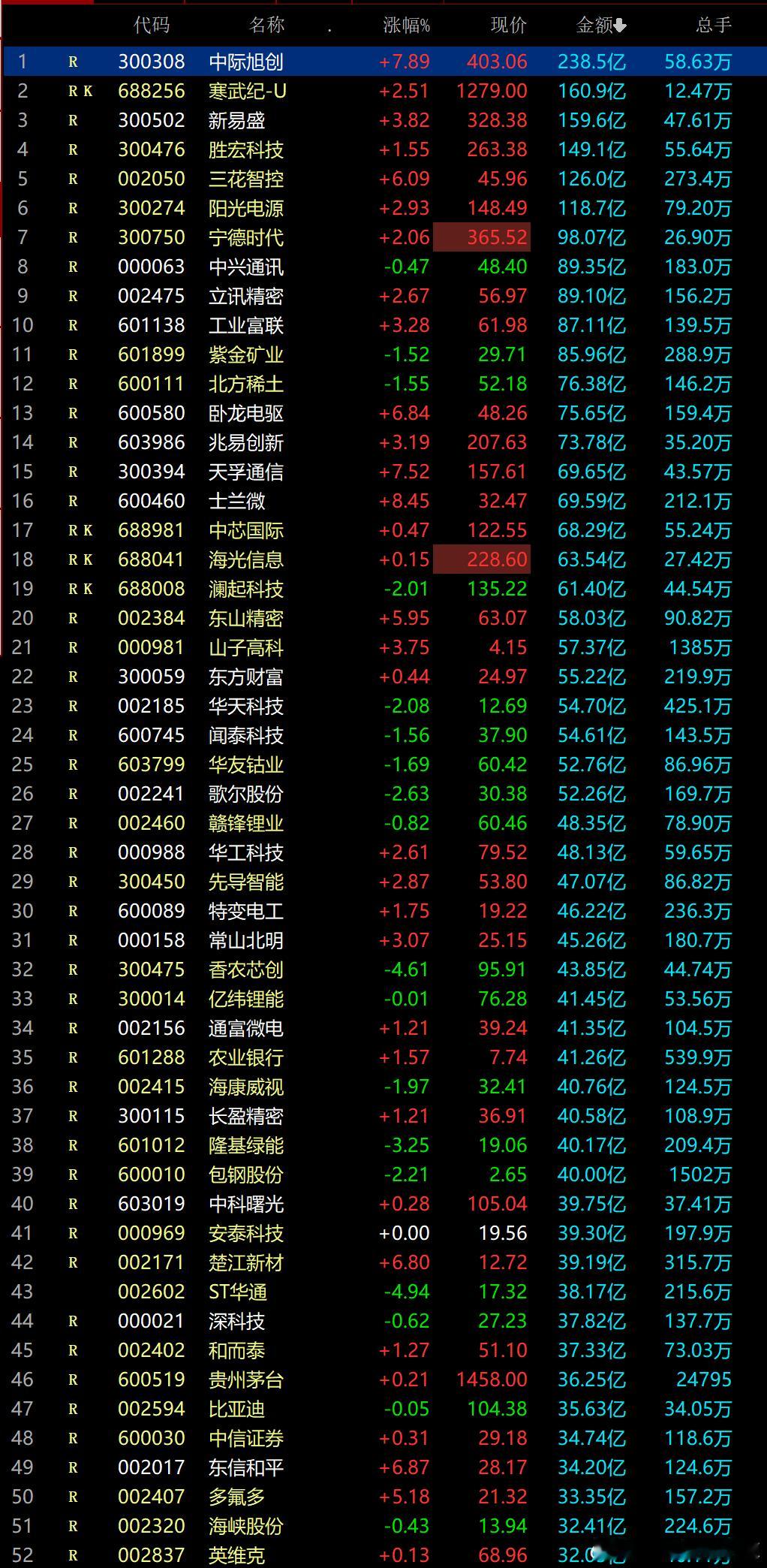
Task: Click highlighted price 228.60
Action: point(482,559)
